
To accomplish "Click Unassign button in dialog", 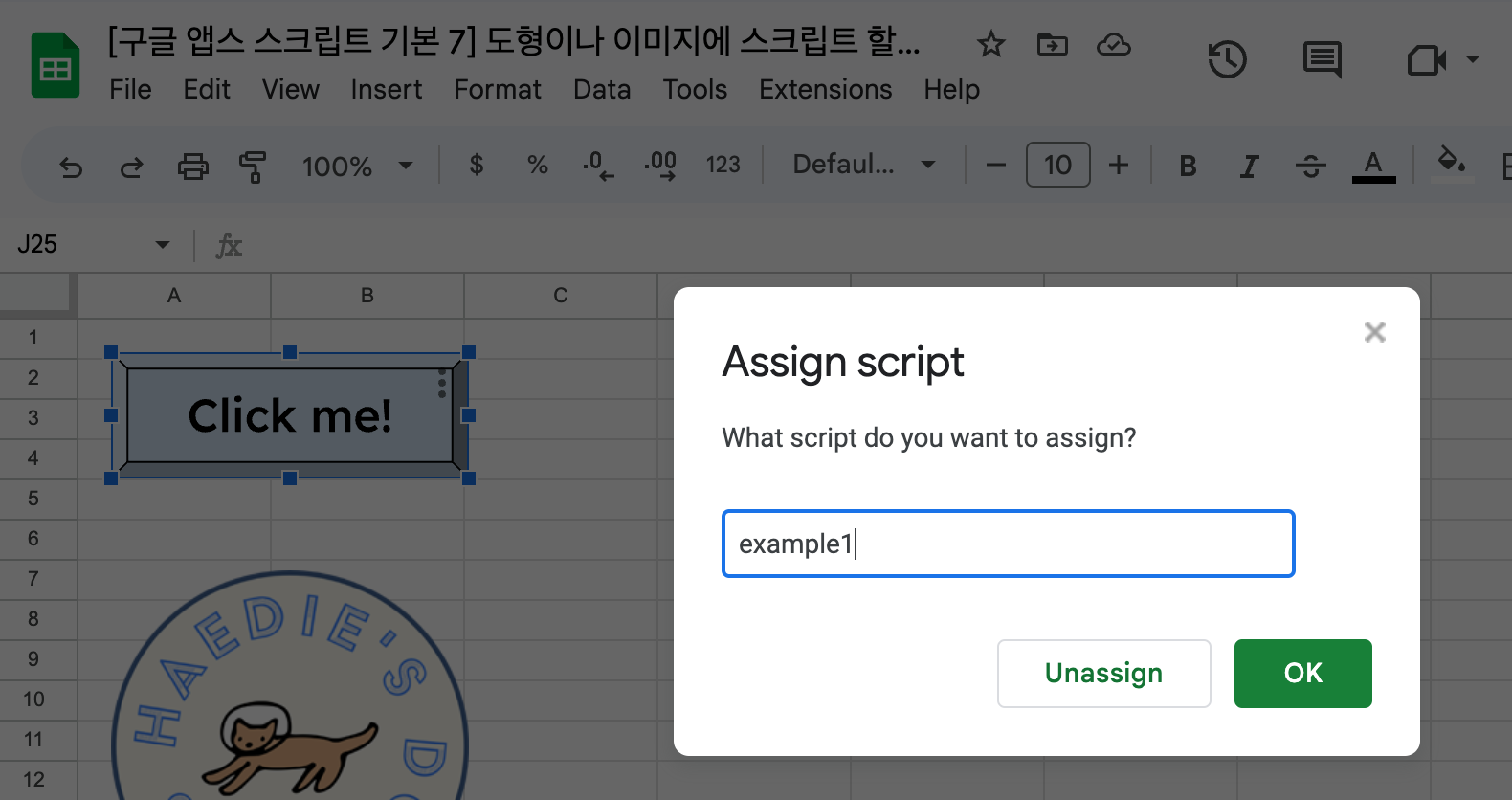I will click(x=1104, y=674).
